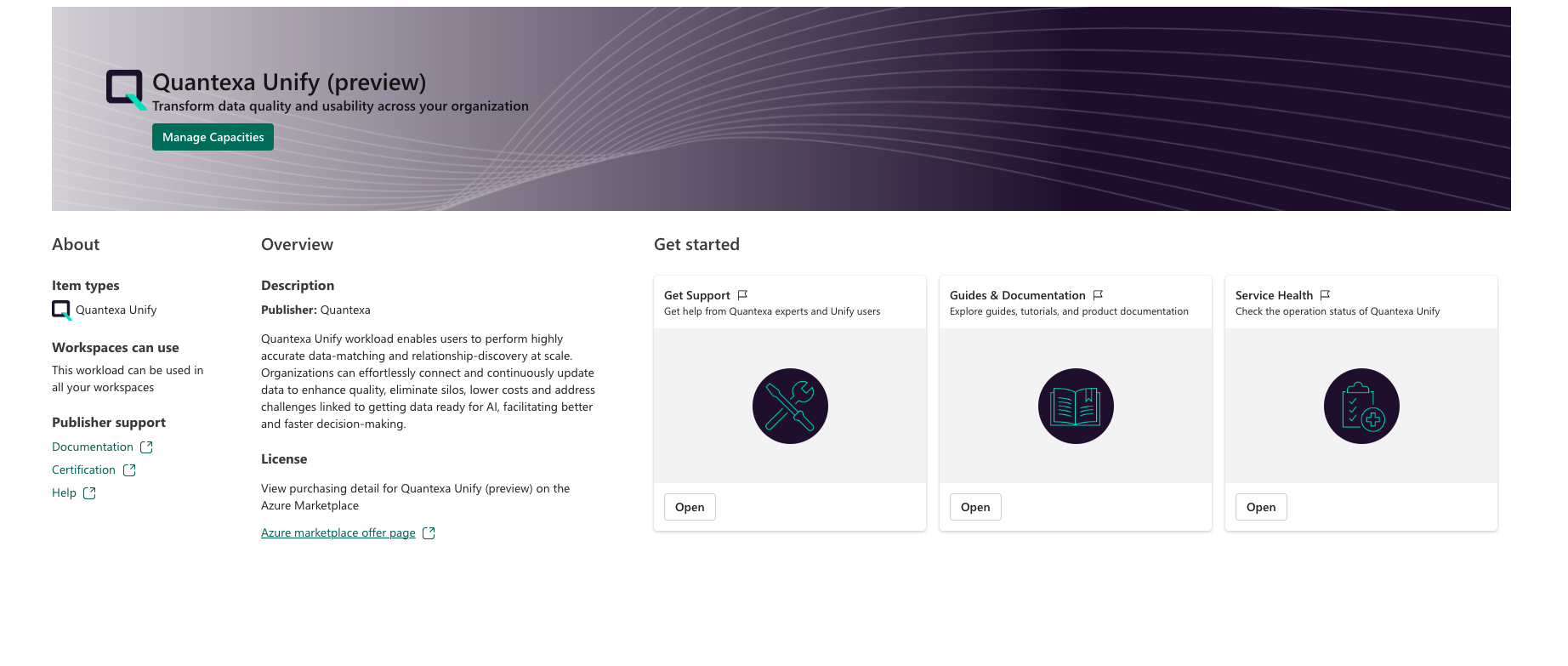Click the Service Health card title

pos(1274,295)
